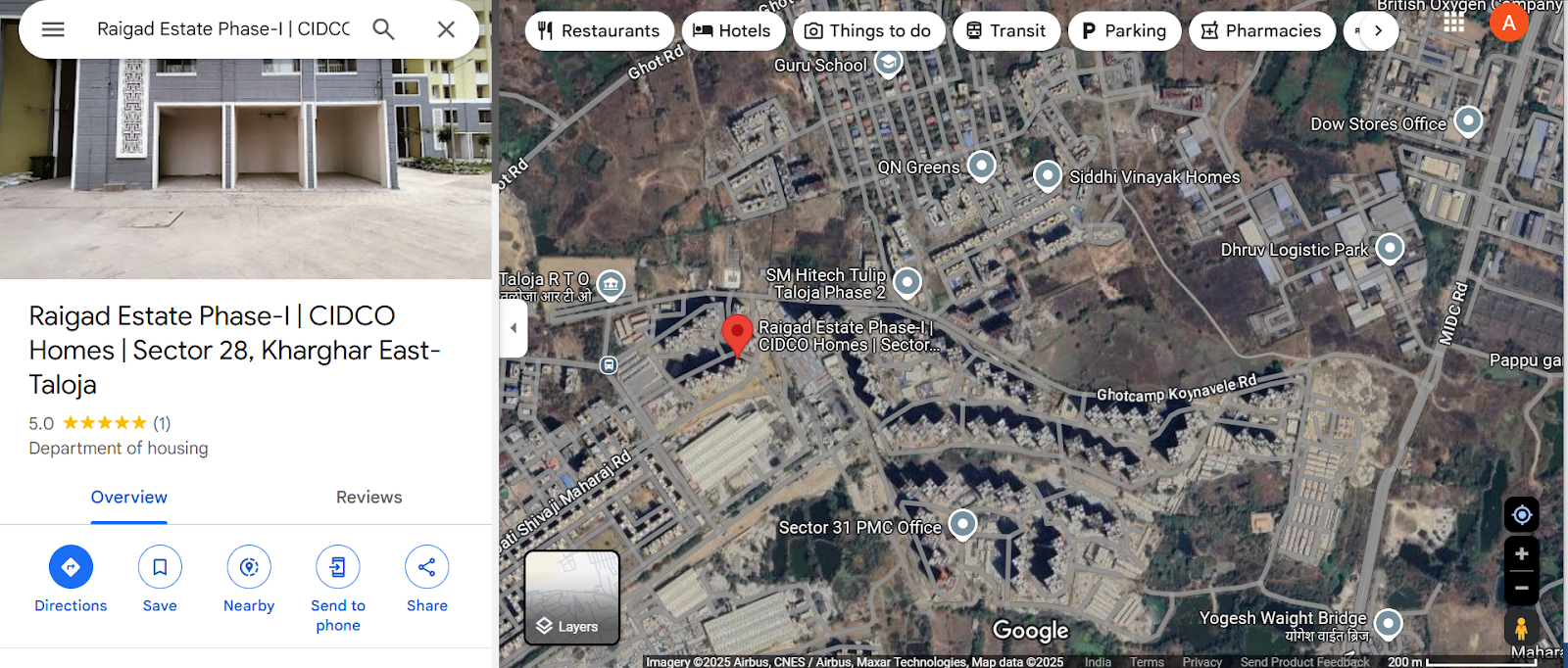Show more category chips arrow
The image size is (1568, 668).
click(1378, 30)
